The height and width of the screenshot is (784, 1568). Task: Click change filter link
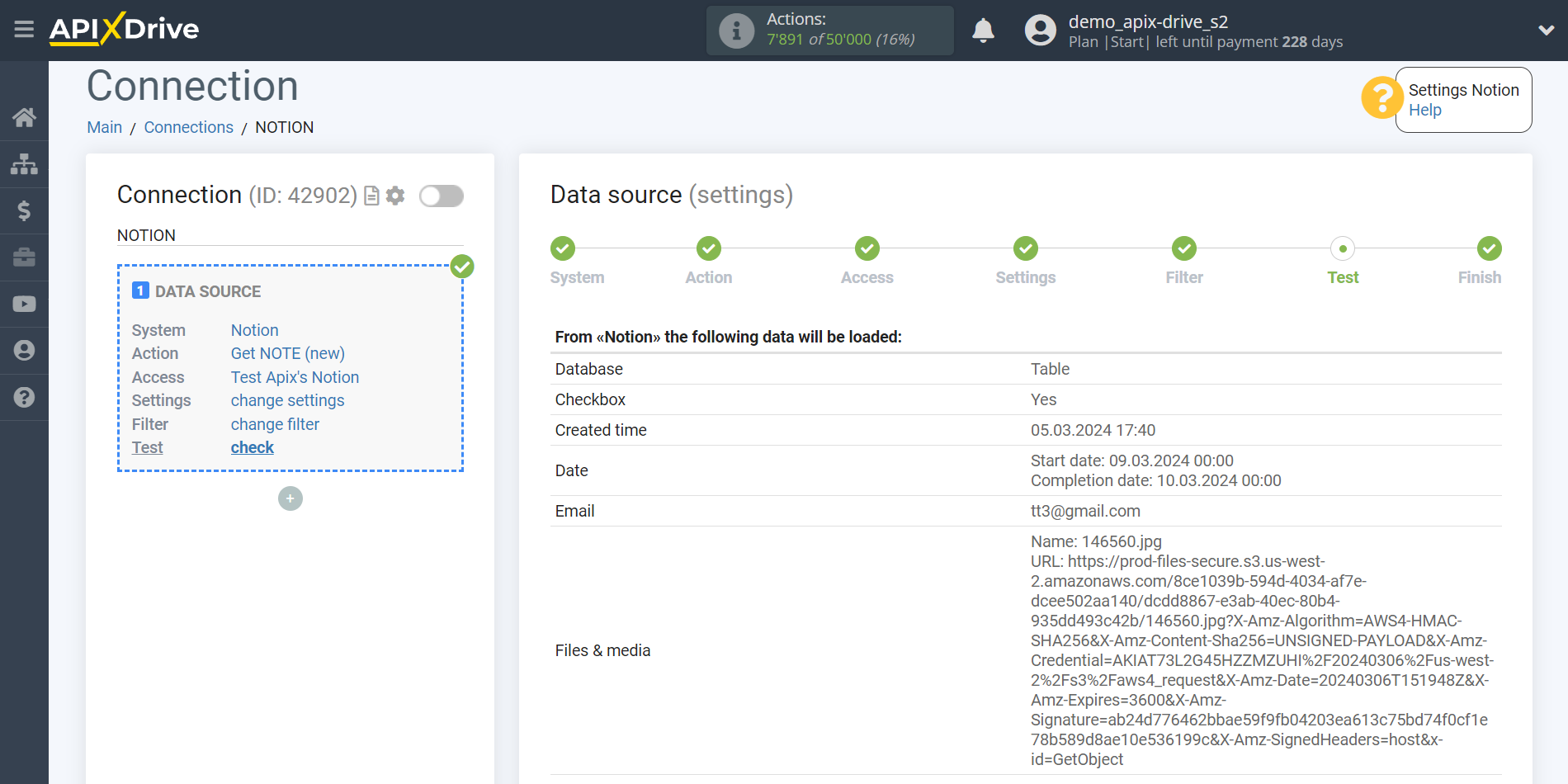pyautogui.click(x=275, y=424)
